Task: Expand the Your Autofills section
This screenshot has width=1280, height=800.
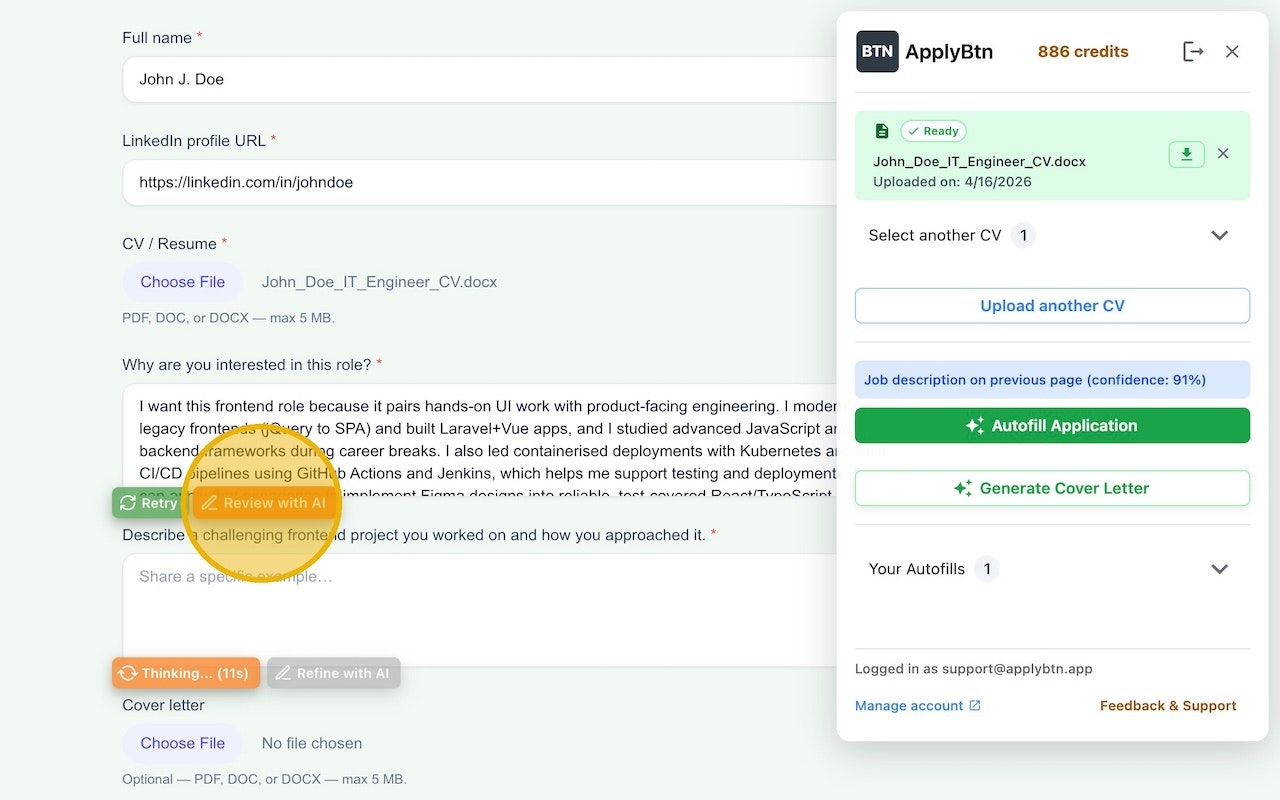Action: pyautogui.click(x=1219, y=568)
